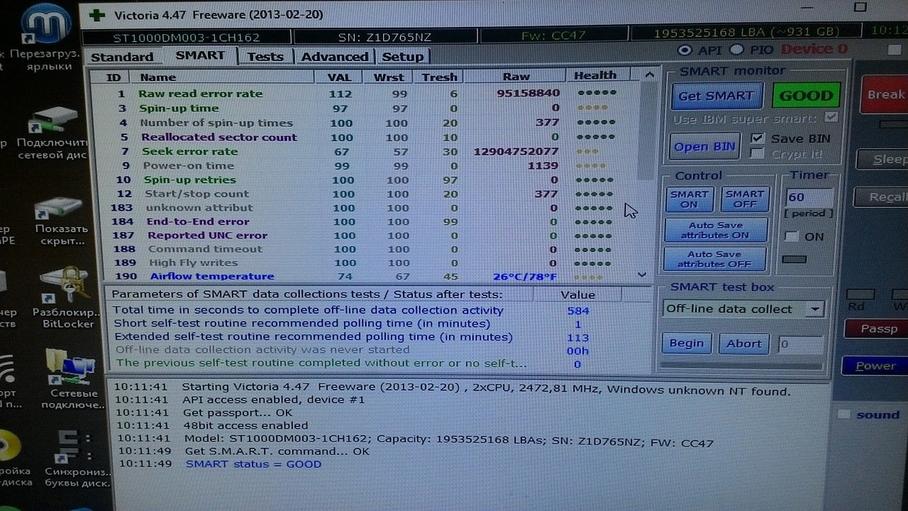Click the drive model ST1000DM003-1CH162 field
This screenshot has height=511, width=908.
(x=186, y=38)
